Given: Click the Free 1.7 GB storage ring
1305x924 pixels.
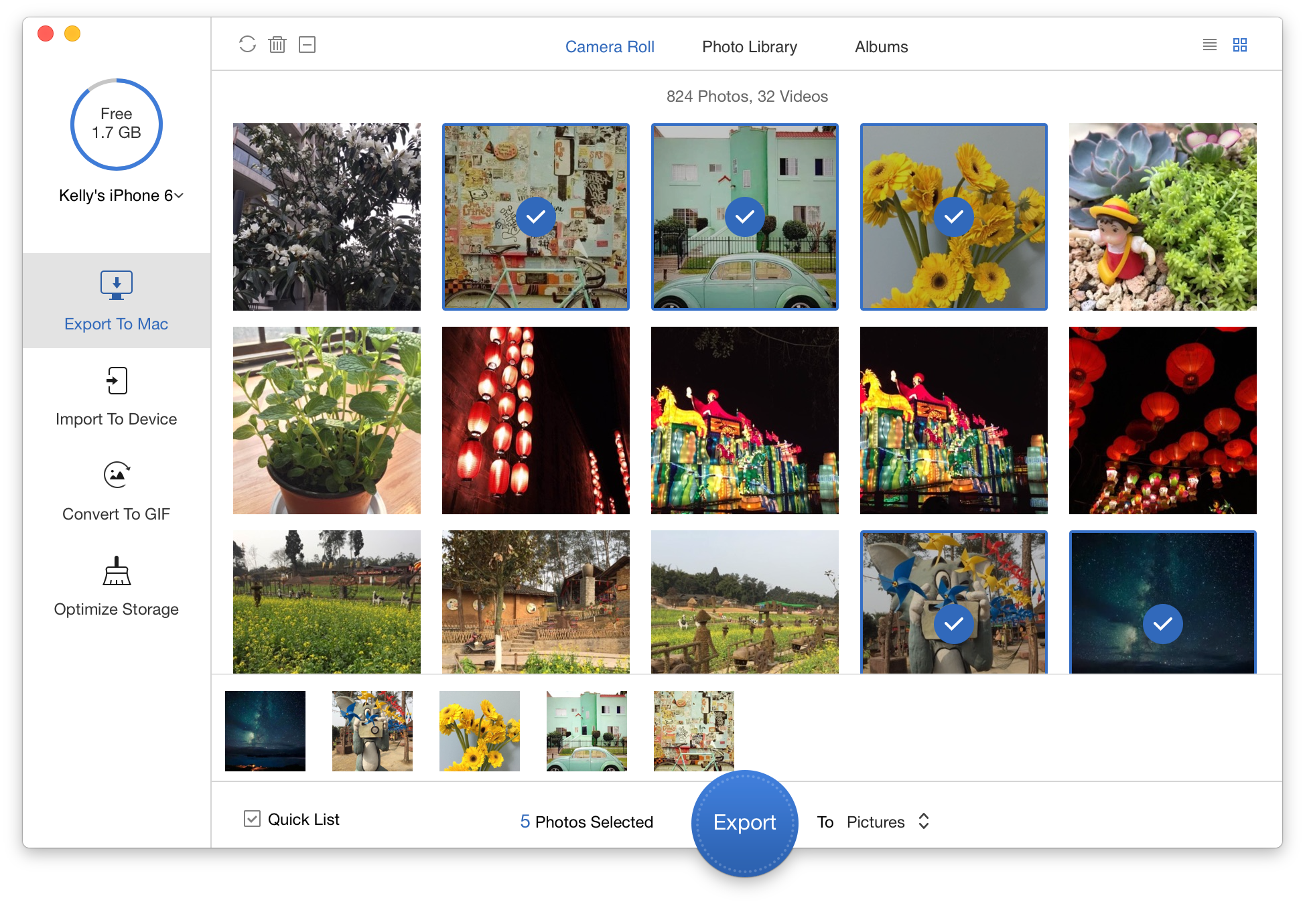Looking at the screenshot, I should click(x=117, y=124).
